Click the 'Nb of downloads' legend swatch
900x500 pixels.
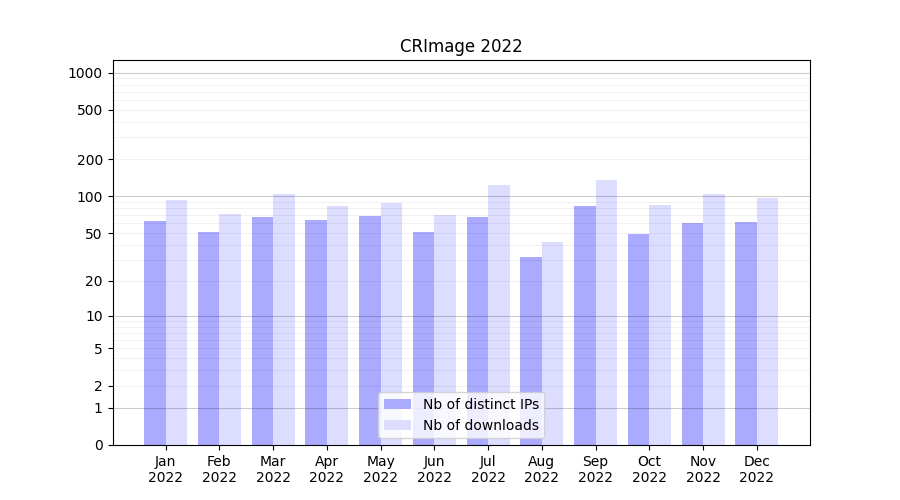[397, 425]
